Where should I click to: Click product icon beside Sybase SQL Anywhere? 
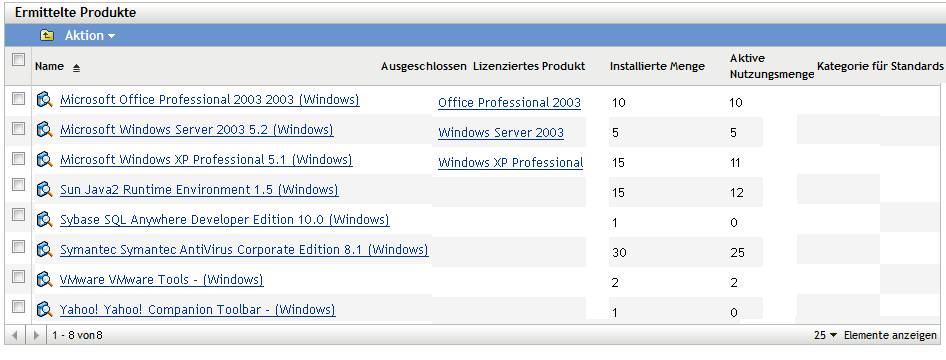pyautogui.click(x=45, y=219)
